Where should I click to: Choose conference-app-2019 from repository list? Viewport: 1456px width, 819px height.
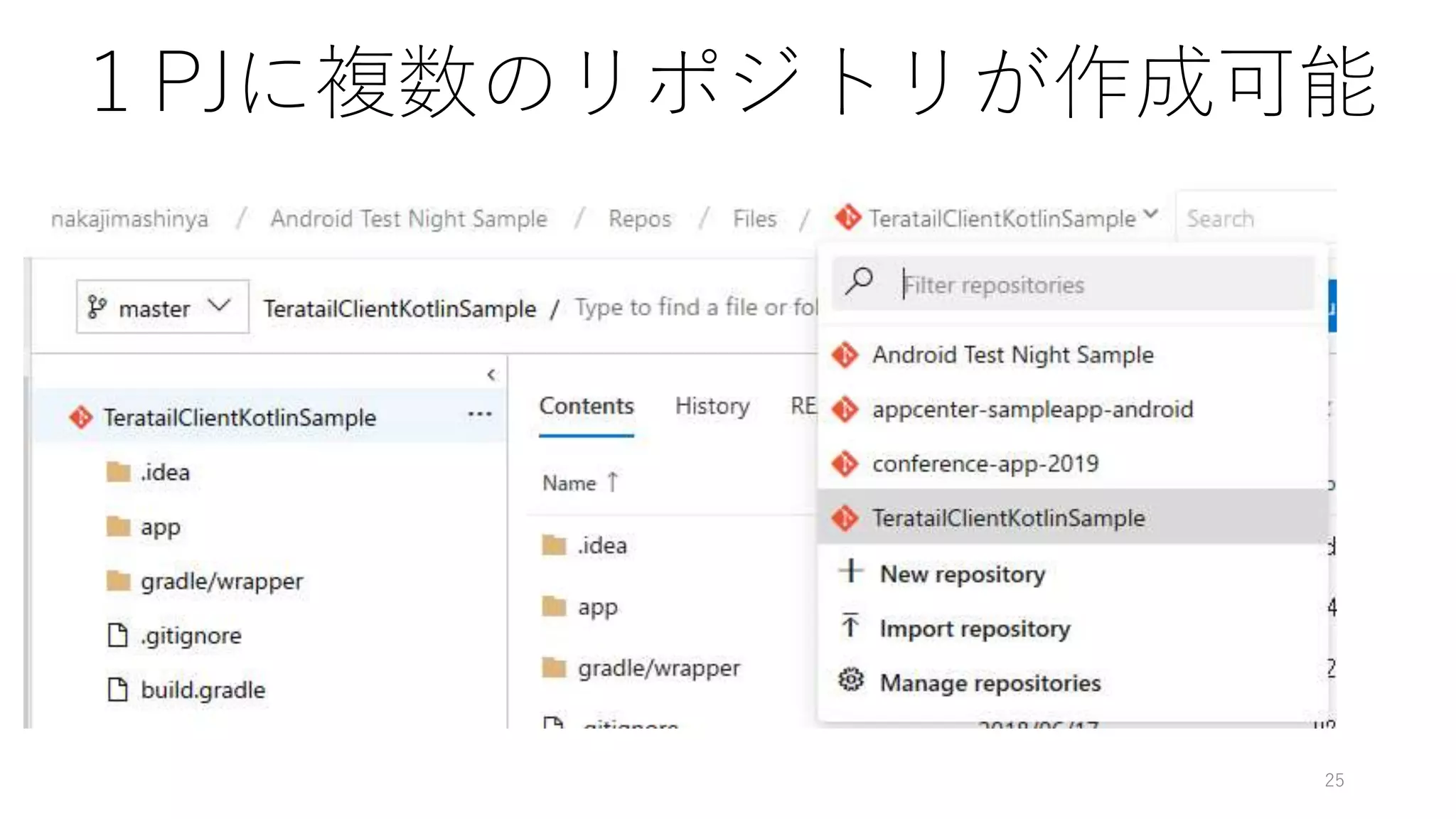(985, 464)
